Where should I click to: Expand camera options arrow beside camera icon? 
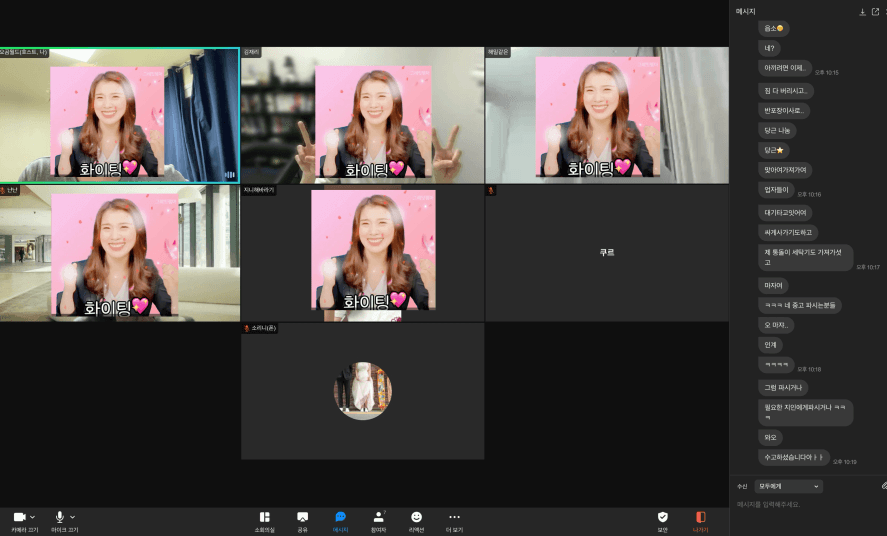[x=32, y=517]
